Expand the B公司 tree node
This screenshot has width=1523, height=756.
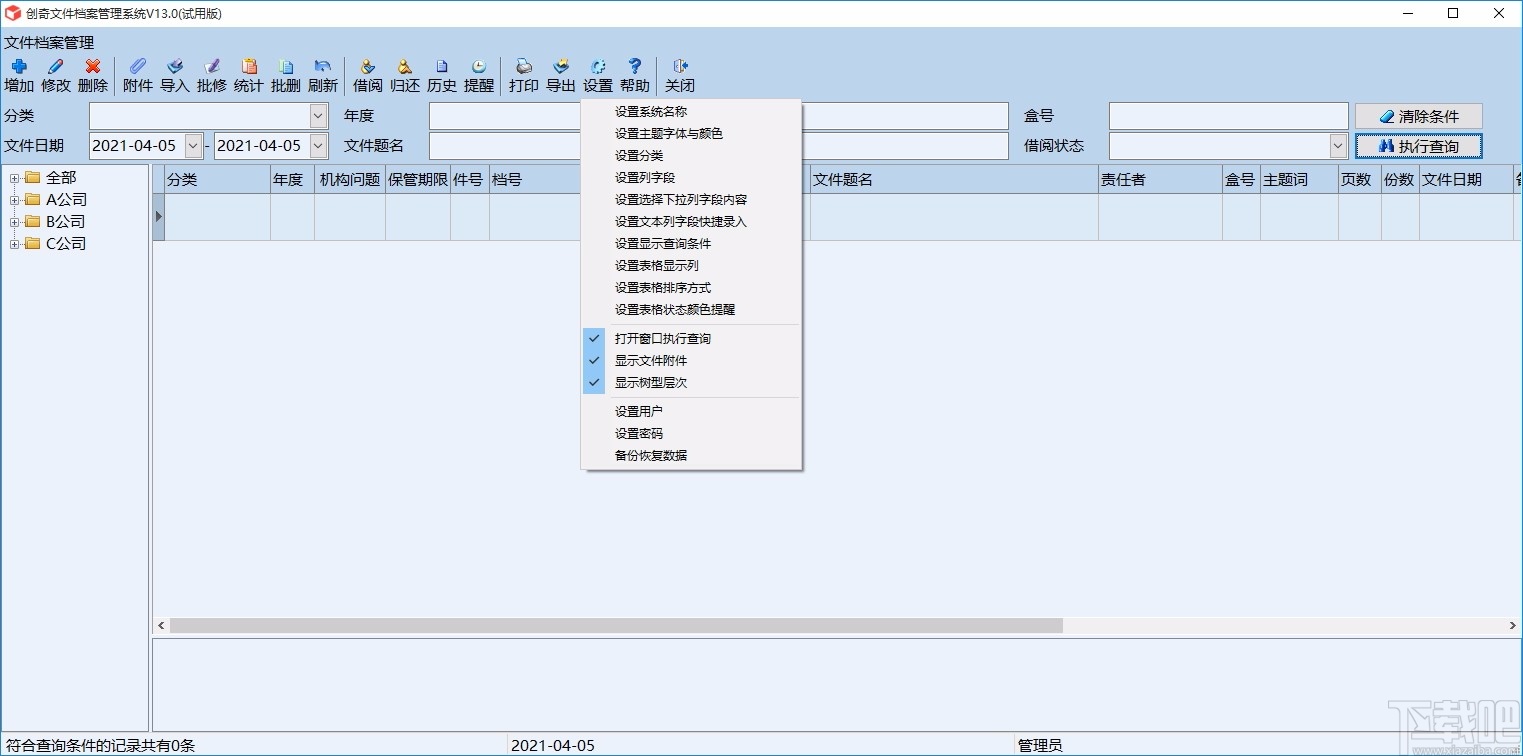pos(15,222)
